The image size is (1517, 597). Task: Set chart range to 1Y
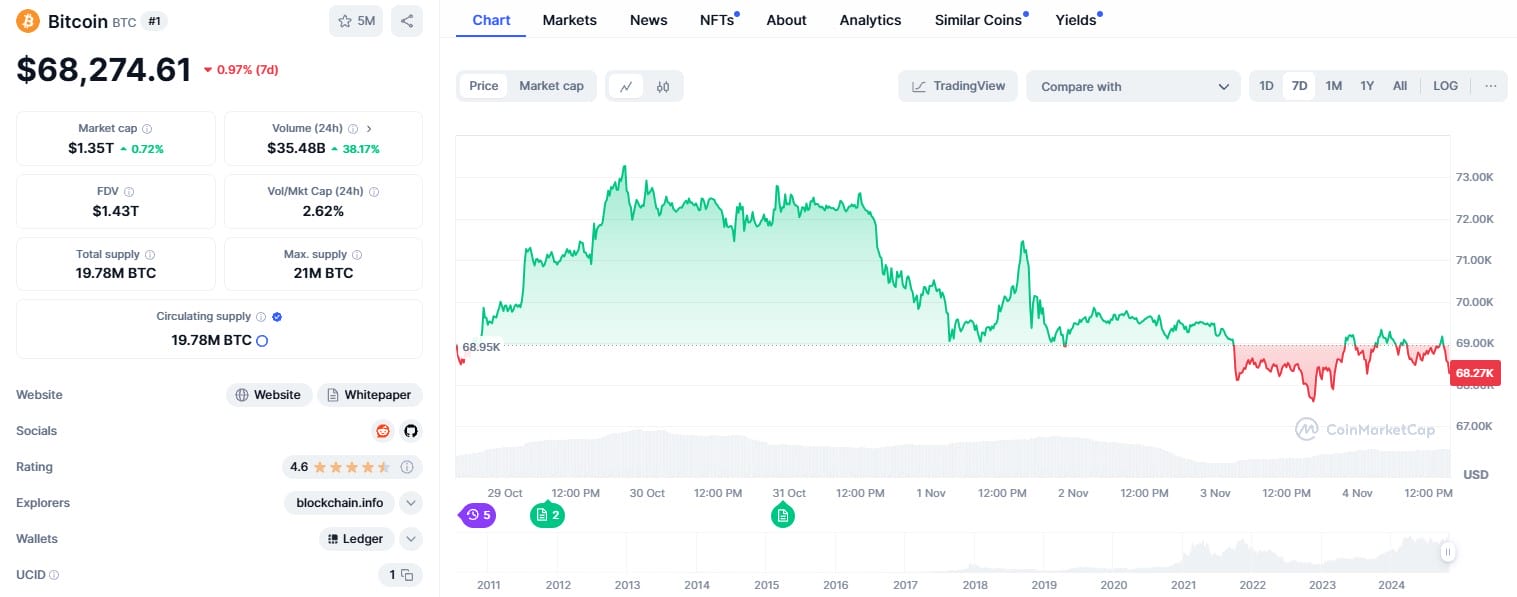[x=1367, y=86]
